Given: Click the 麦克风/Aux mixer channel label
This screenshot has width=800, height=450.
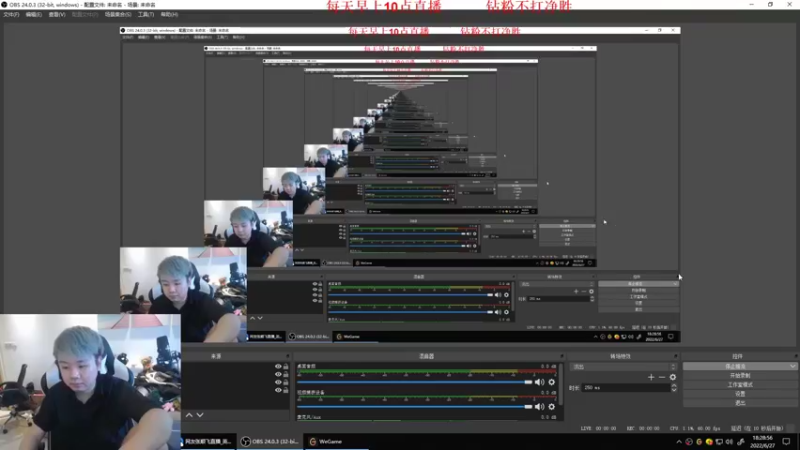Looking at the screenshot, I should [310, 417].
